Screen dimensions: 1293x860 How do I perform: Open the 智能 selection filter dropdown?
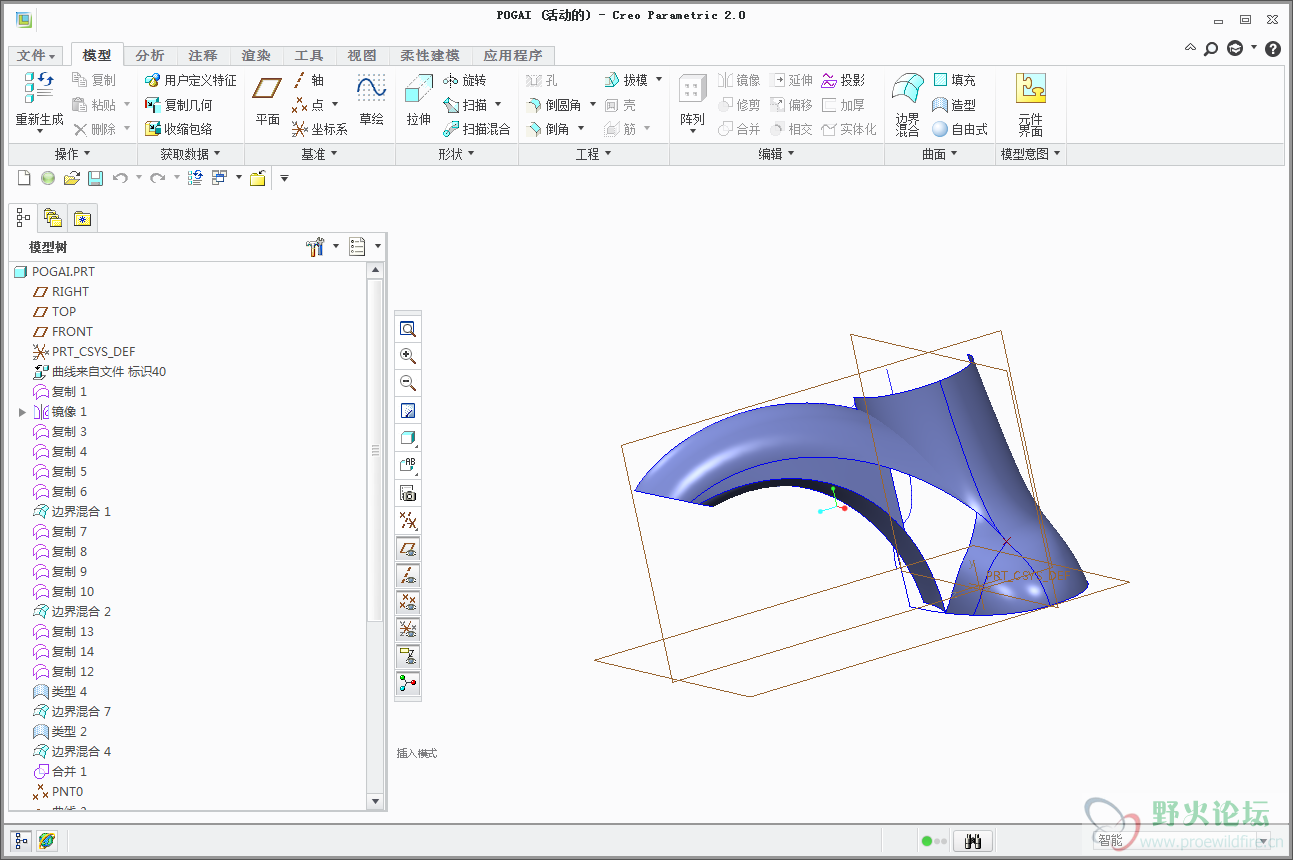pyautogui.click(x=1181, y=841)
